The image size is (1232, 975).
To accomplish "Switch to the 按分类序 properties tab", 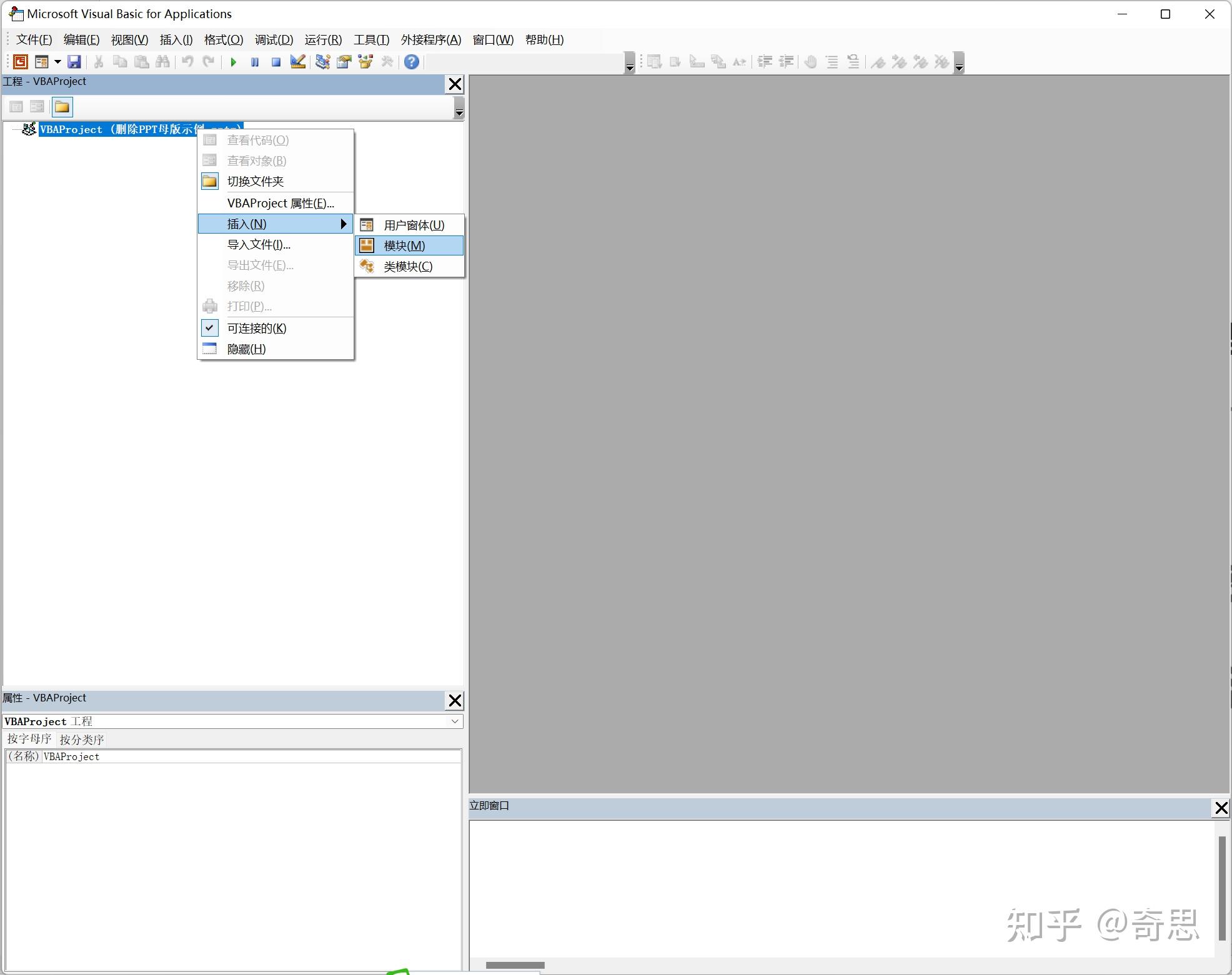I will click(x=81, y=739).
